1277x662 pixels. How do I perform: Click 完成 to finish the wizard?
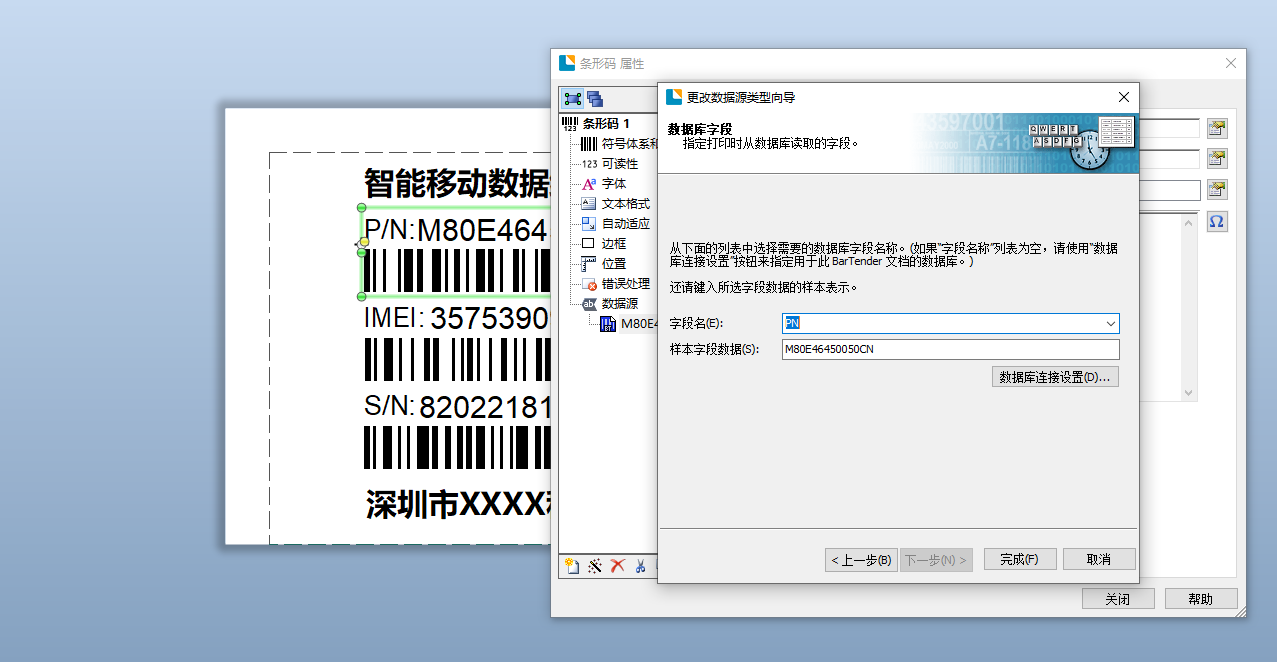click(x=1019, y=560)
